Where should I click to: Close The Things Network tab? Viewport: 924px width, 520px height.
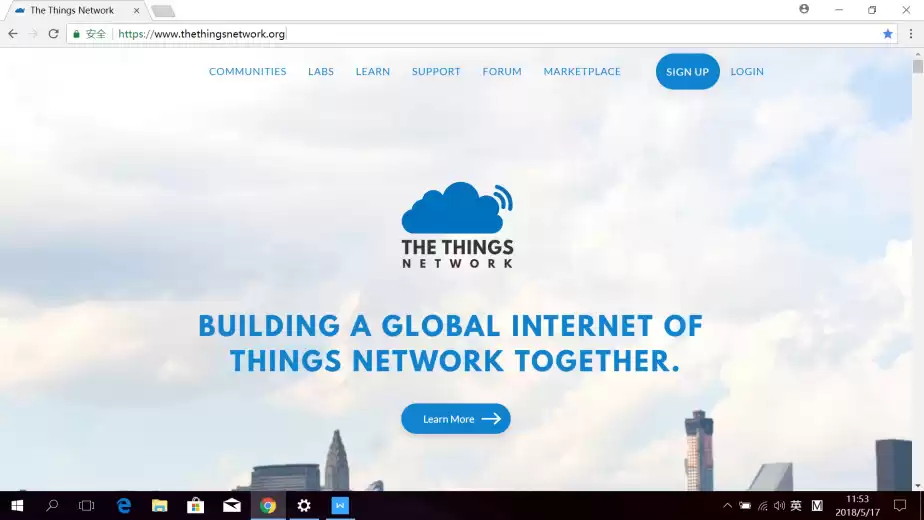(136, 11)
